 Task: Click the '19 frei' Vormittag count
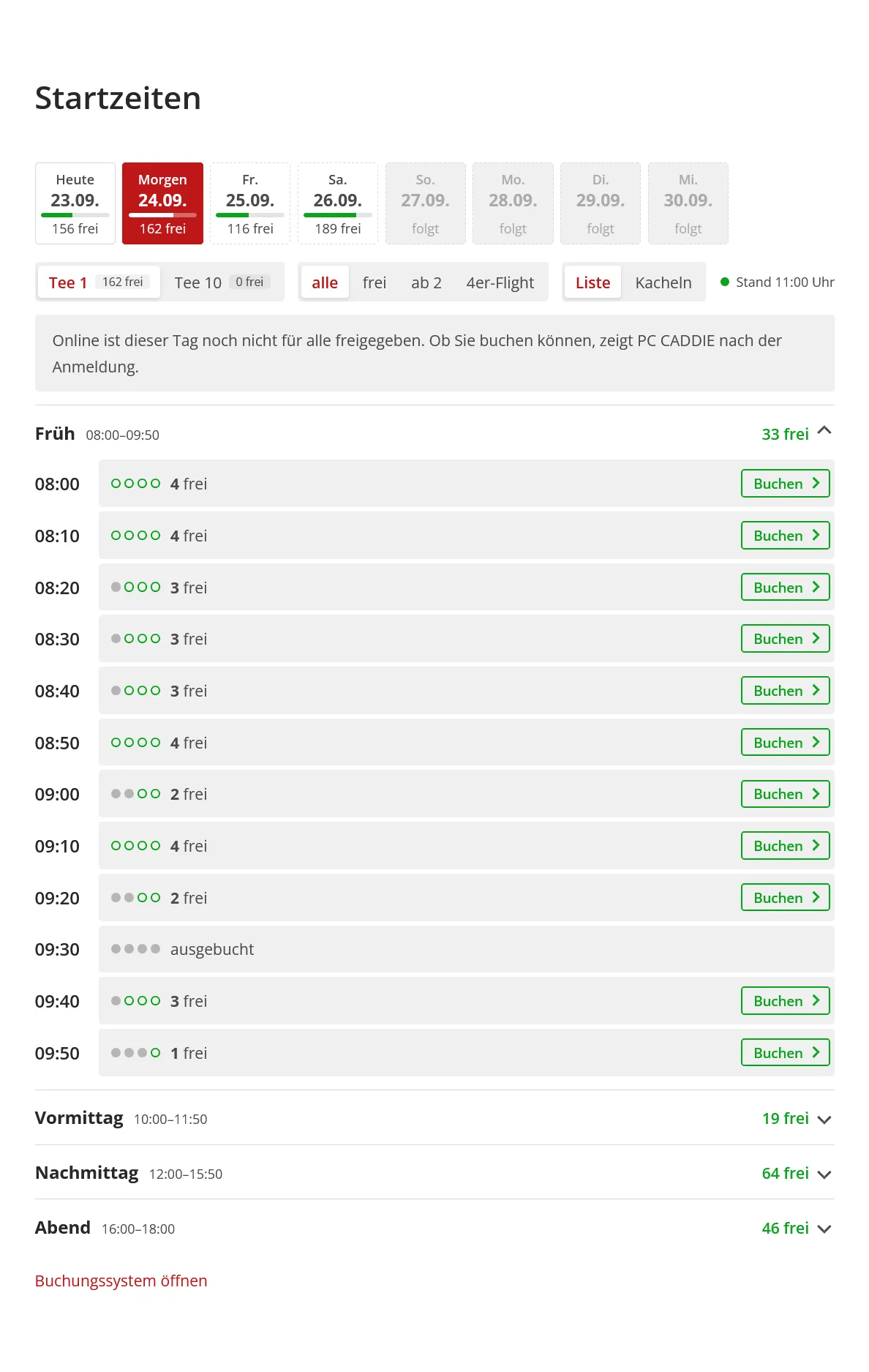[x=785, y=1118]
